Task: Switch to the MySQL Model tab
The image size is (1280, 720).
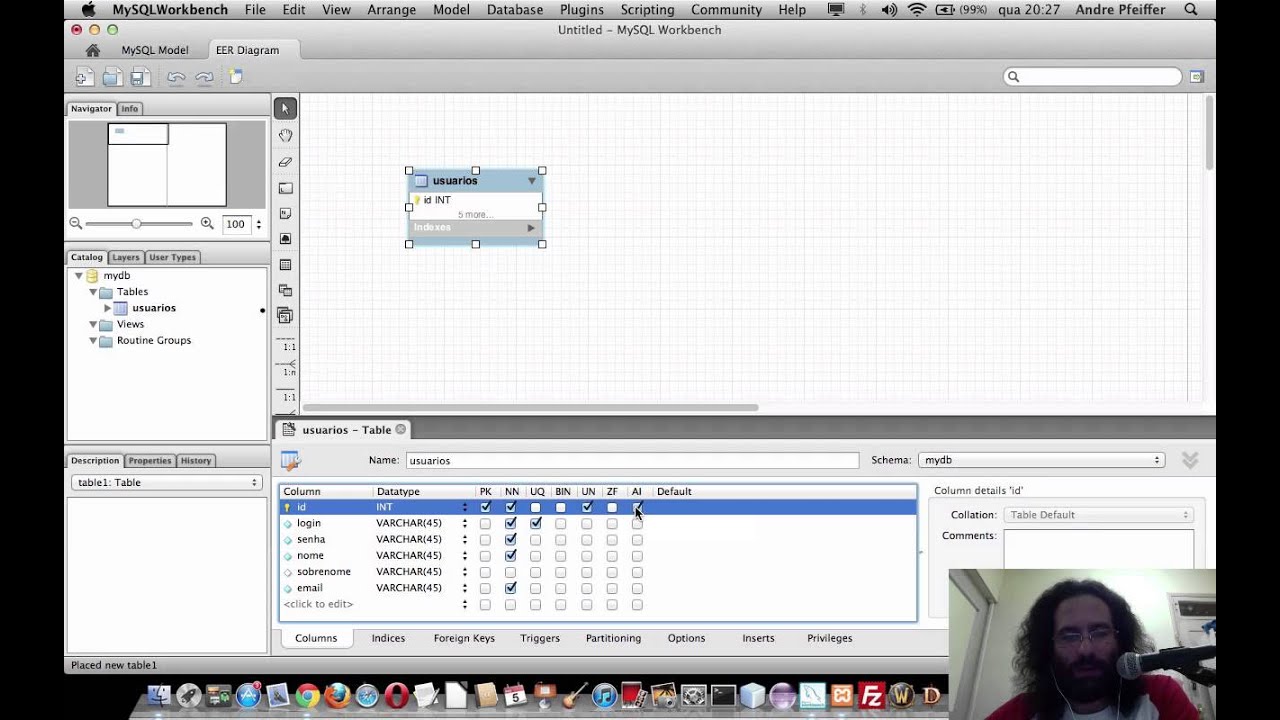Action: 155,50
